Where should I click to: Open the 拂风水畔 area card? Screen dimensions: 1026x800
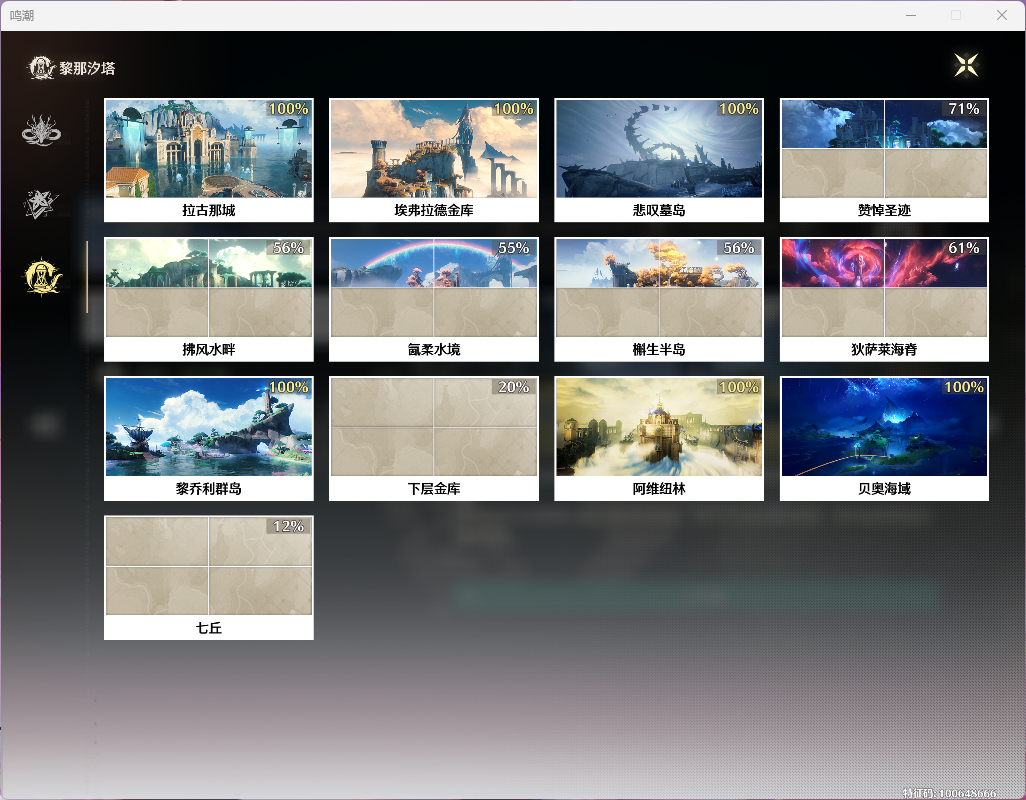coord(209,300)
